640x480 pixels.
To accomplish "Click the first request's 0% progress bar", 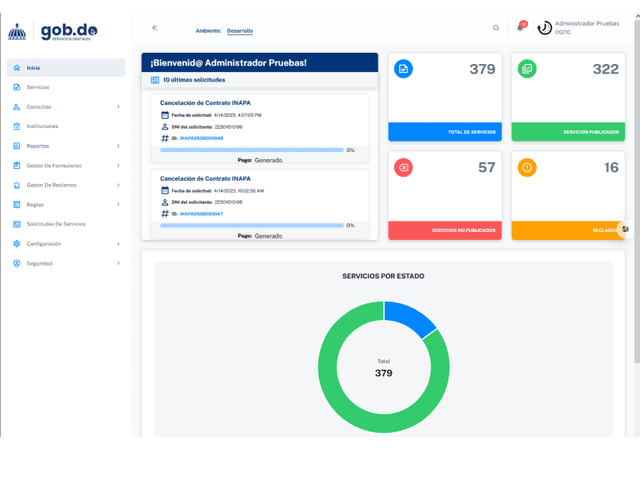I will pyautogui.click(x=251, y=150).
